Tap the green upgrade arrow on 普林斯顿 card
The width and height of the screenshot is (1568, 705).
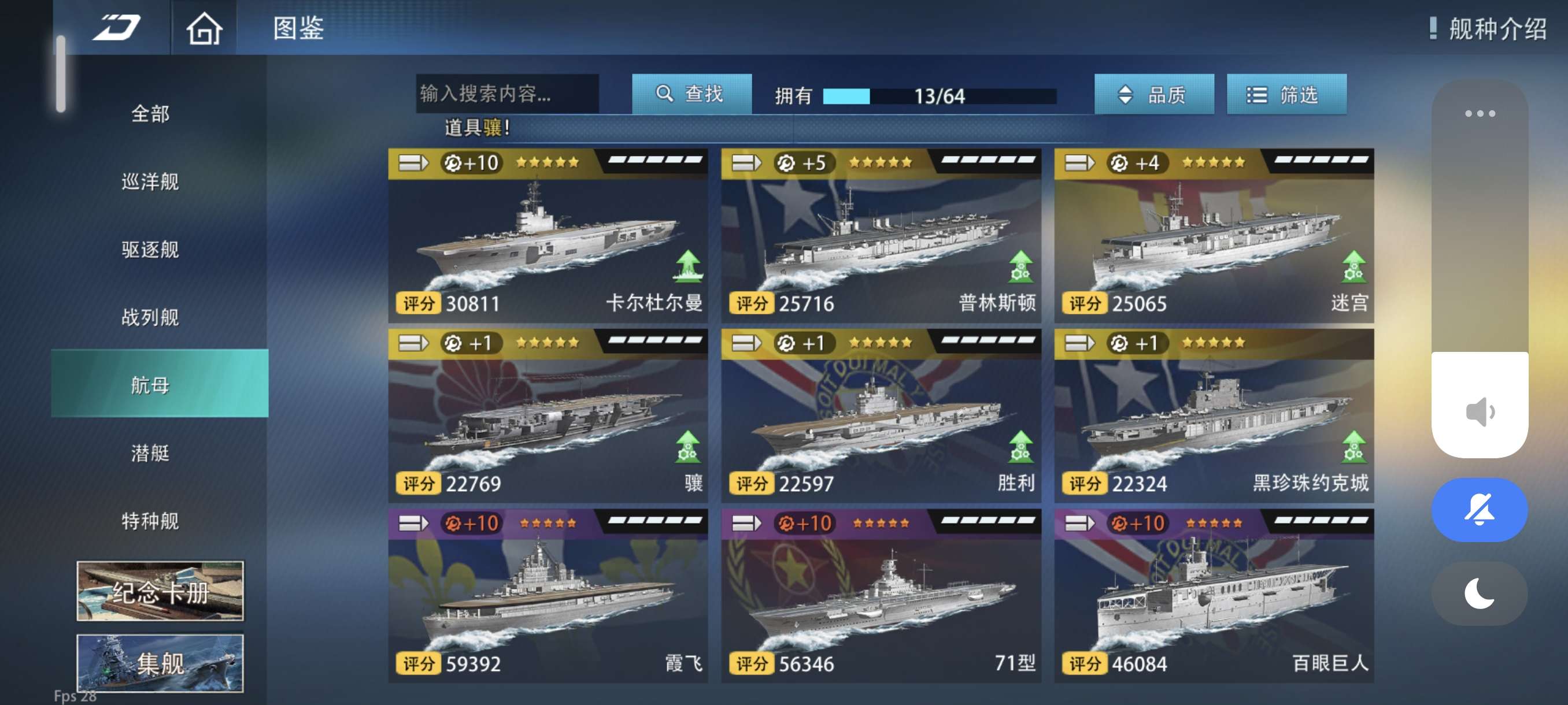coord(1021,266)
